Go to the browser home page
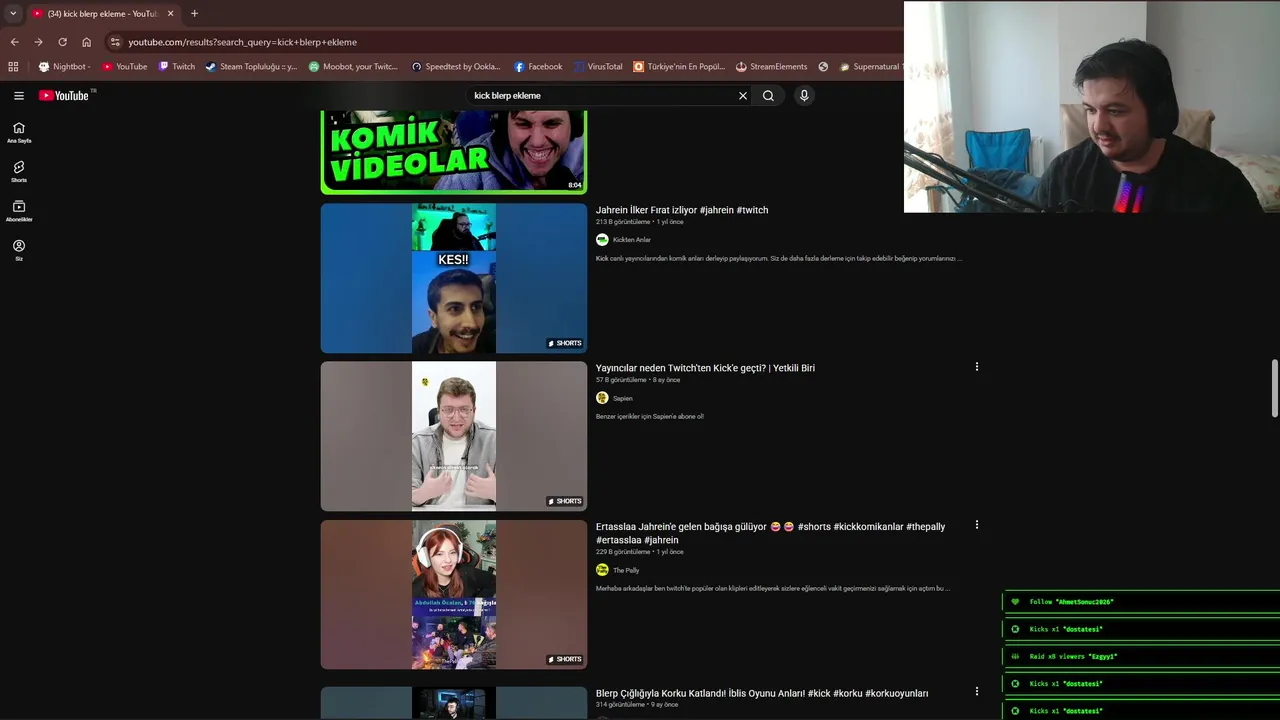This screenshot has height=720, width=1280. point(86,42)
